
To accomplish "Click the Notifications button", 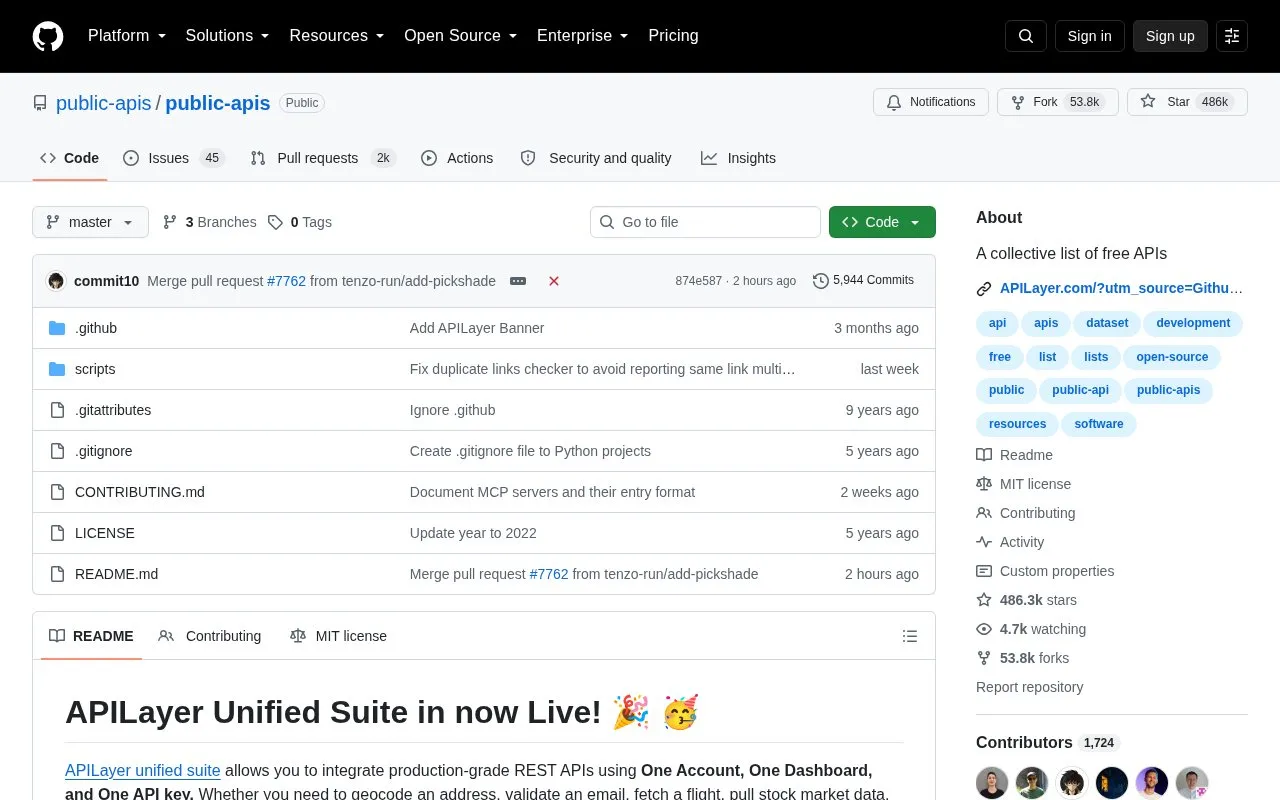I will (x=931, y=102).
